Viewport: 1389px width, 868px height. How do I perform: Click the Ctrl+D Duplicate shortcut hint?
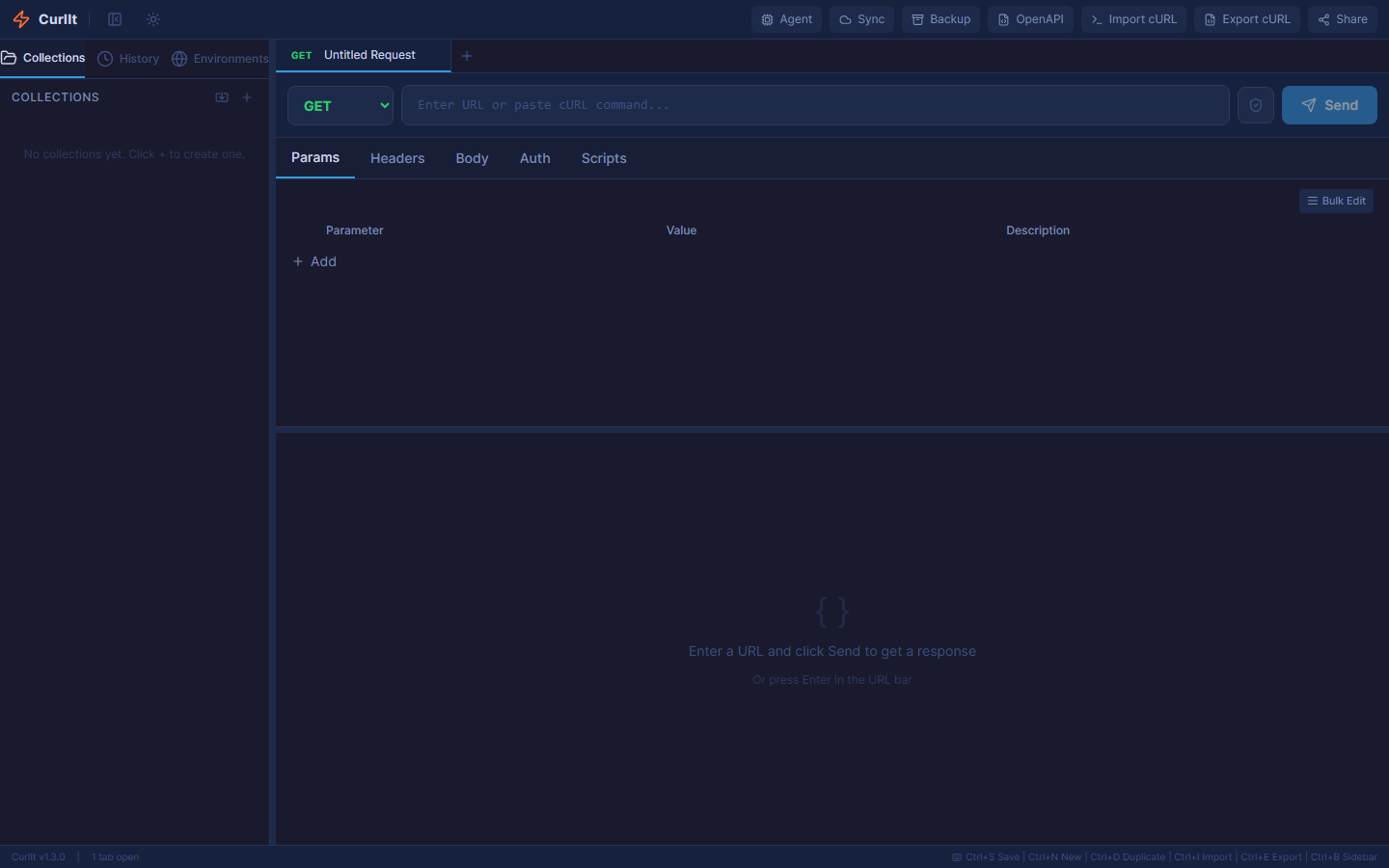point(1128,857)
